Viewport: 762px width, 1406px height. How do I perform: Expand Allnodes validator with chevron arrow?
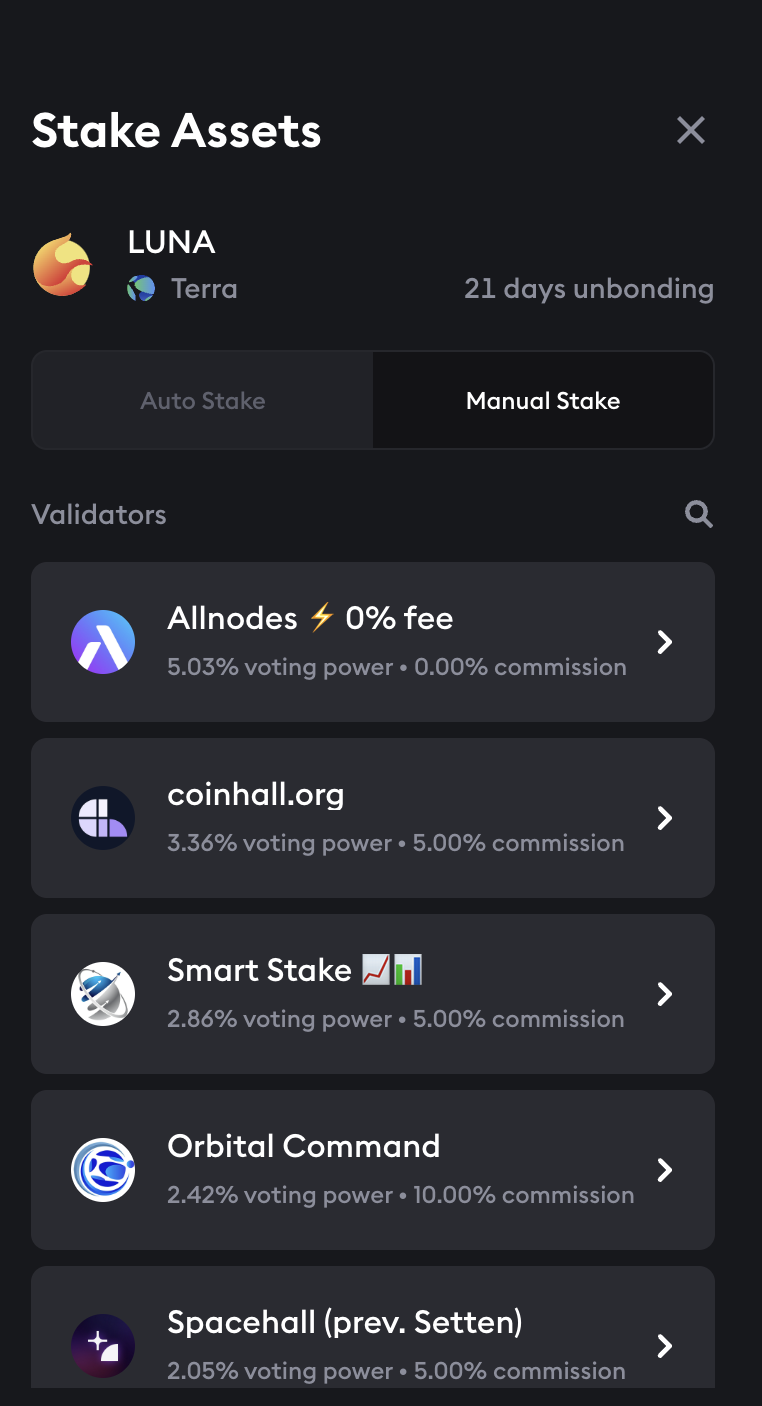click(x=665, y=642)
